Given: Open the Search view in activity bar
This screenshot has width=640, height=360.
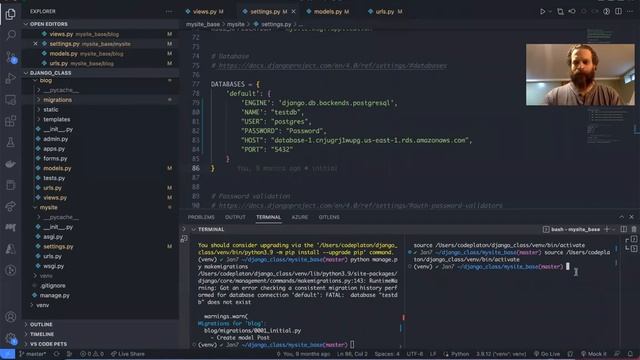Looking at the screenshot, I should tap(11, 35).
